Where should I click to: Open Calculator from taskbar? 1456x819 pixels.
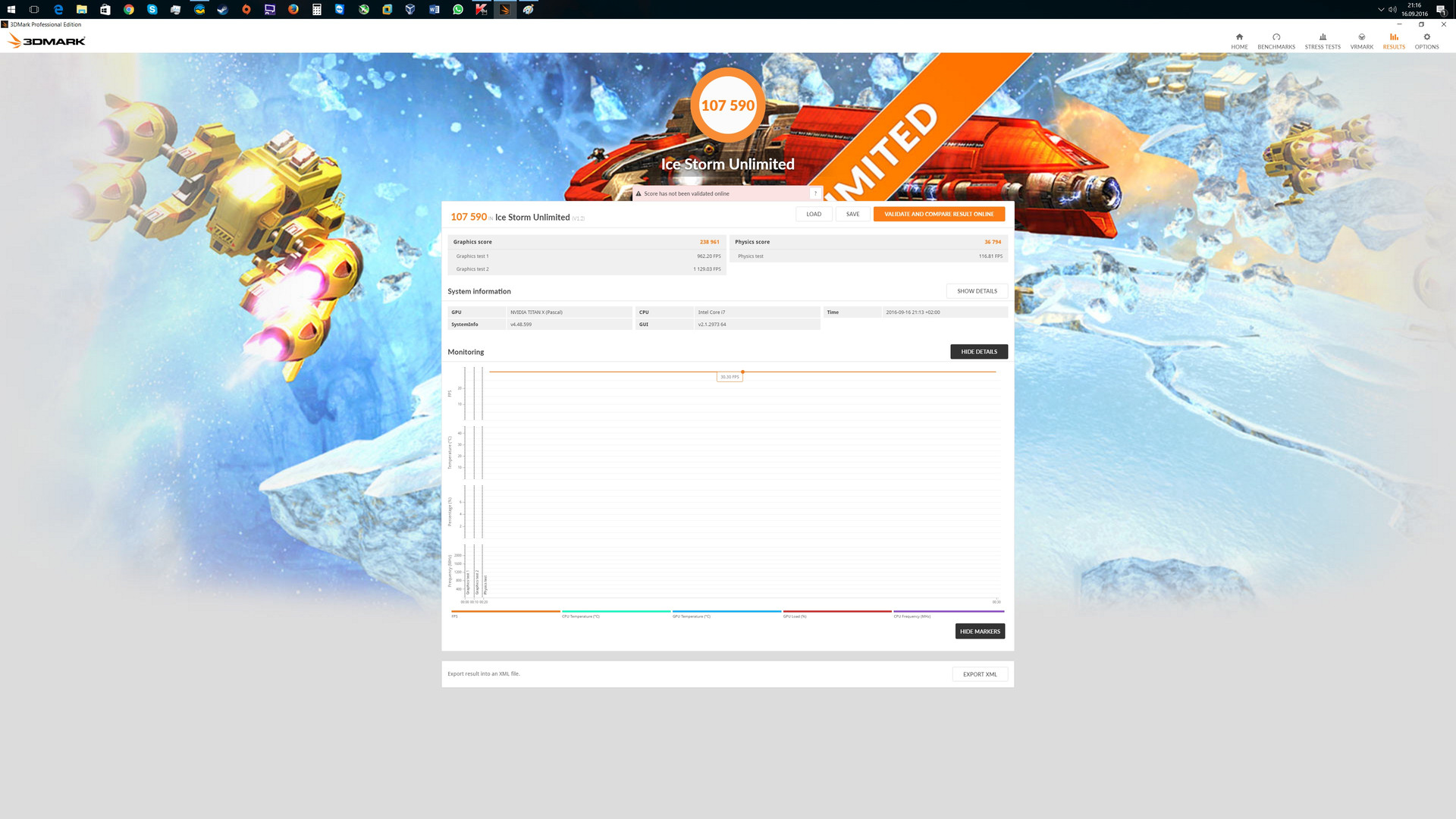[316, 9]
